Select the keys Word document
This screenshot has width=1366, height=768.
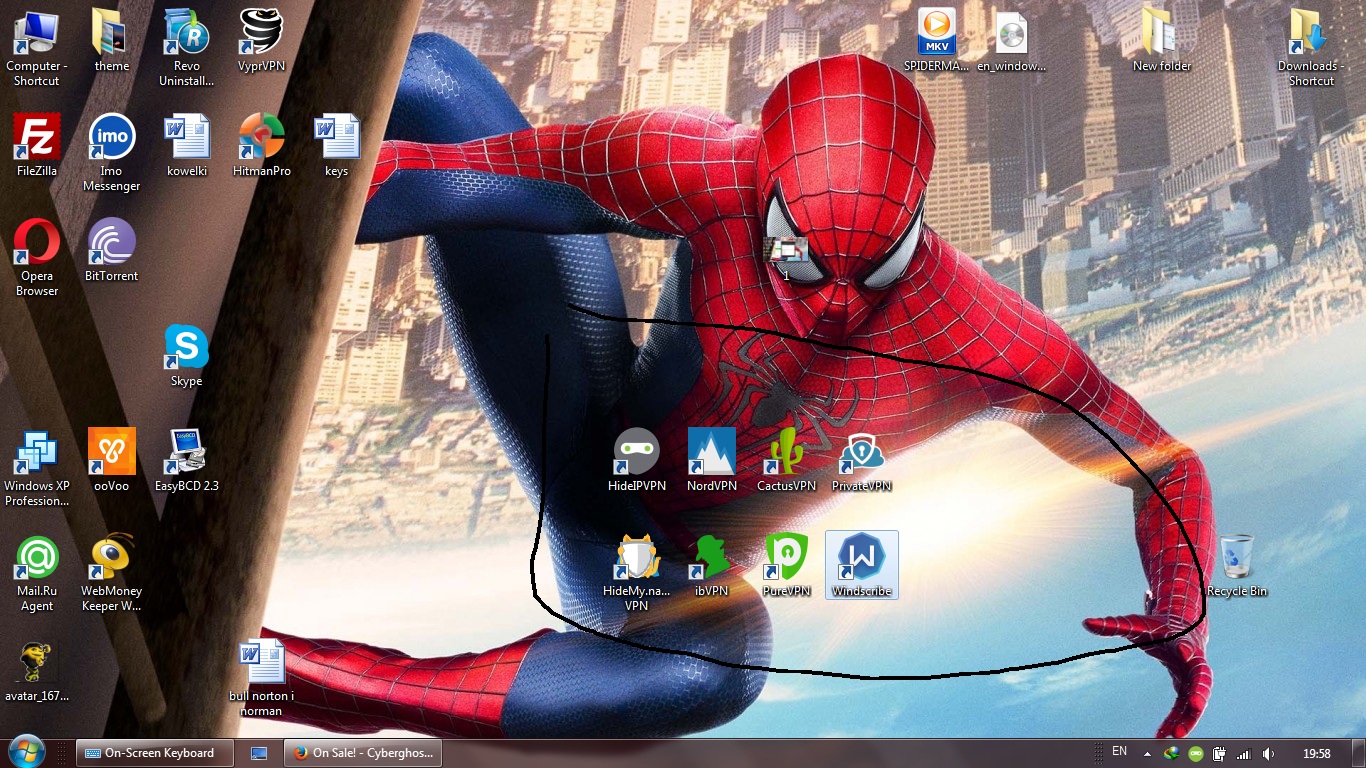click(x=337, y=145)
